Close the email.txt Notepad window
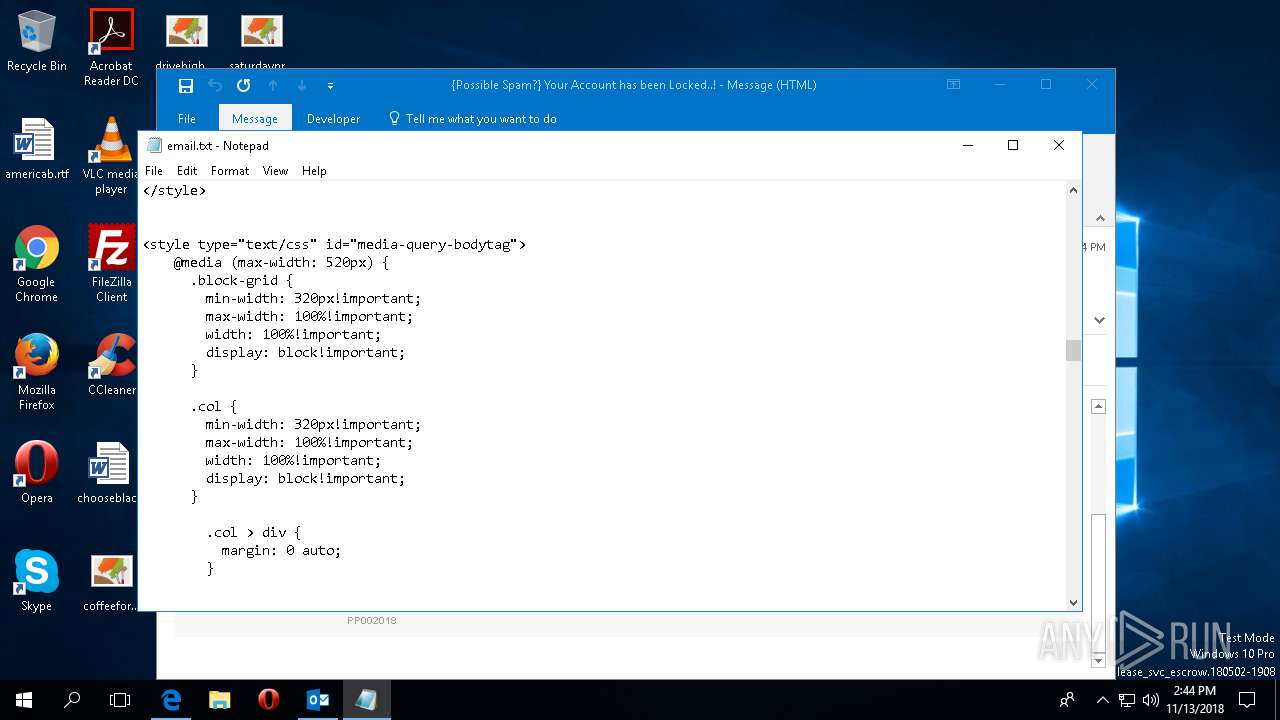The image size is (1280, 720). 1059,145
